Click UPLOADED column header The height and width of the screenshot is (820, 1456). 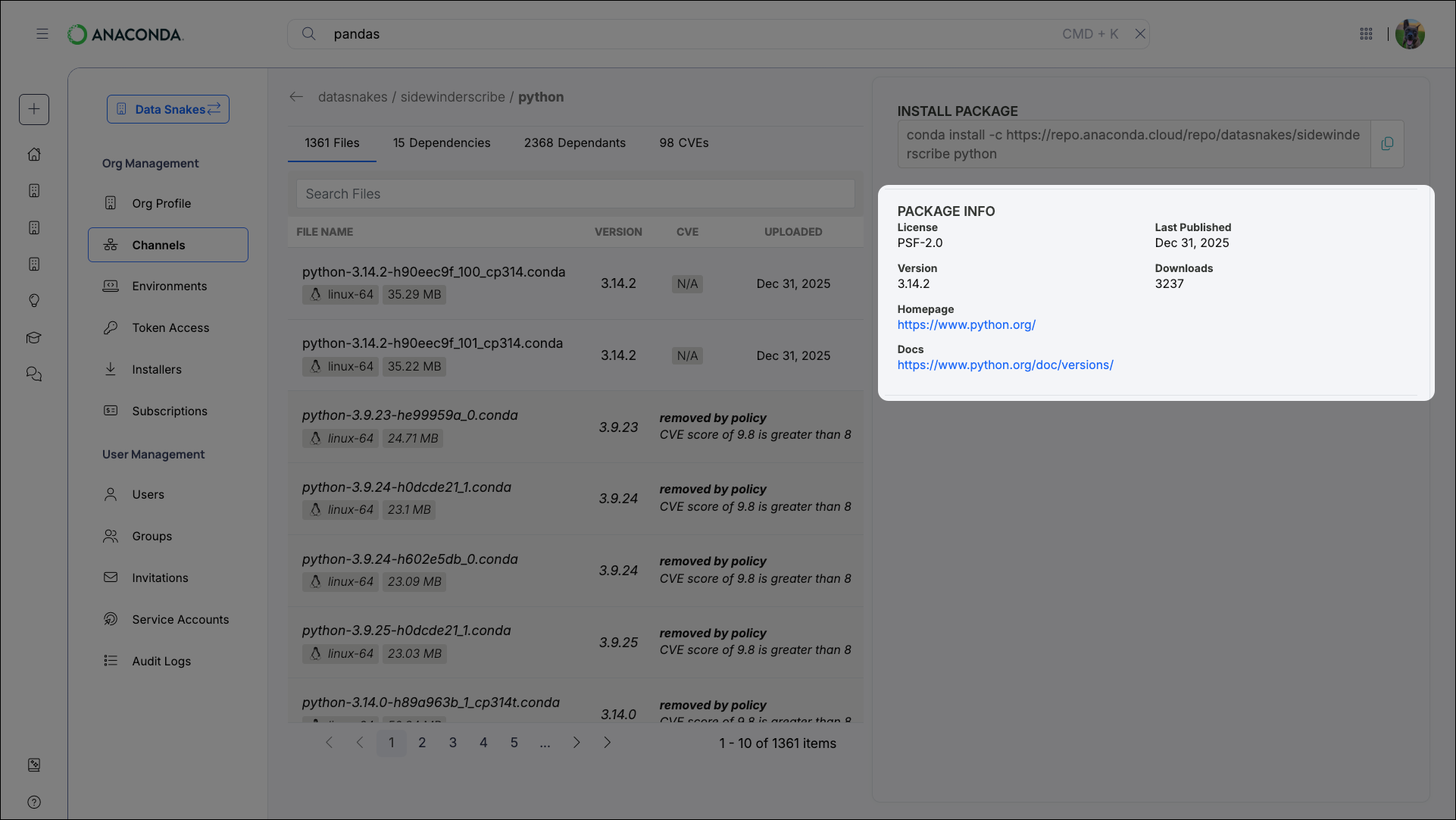[793, 232]
